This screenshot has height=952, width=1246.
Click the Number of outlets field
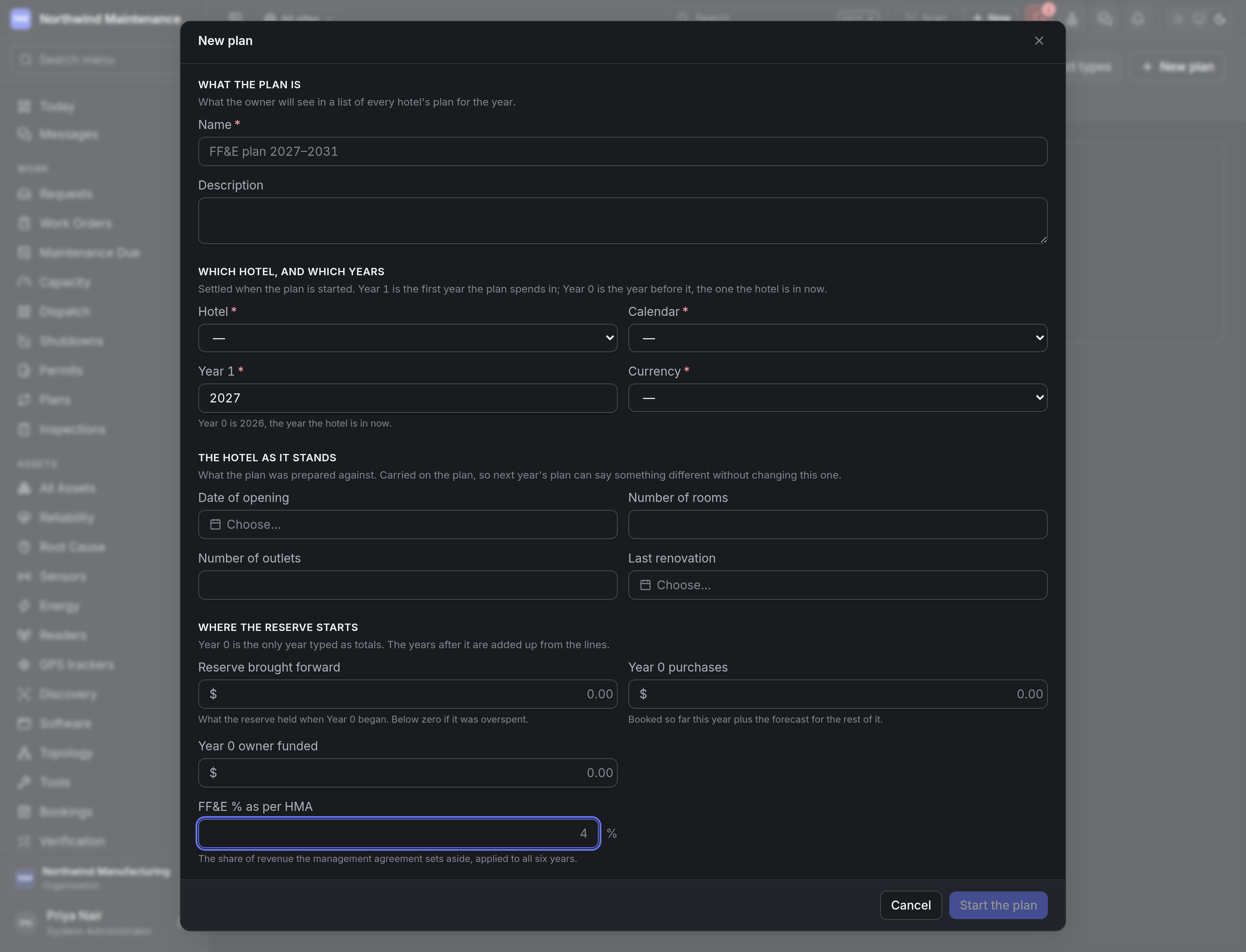[x=408, y=585]
